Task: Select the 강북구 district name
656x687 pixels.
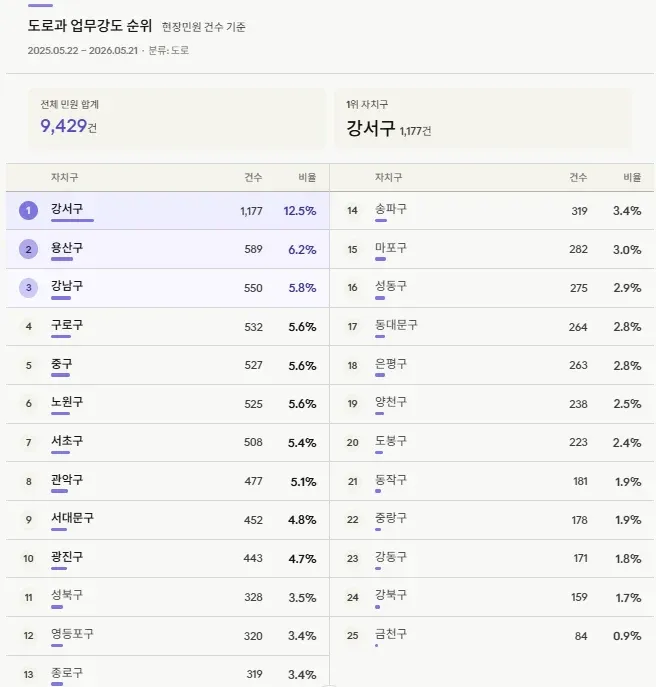Action: coord(390,595)
